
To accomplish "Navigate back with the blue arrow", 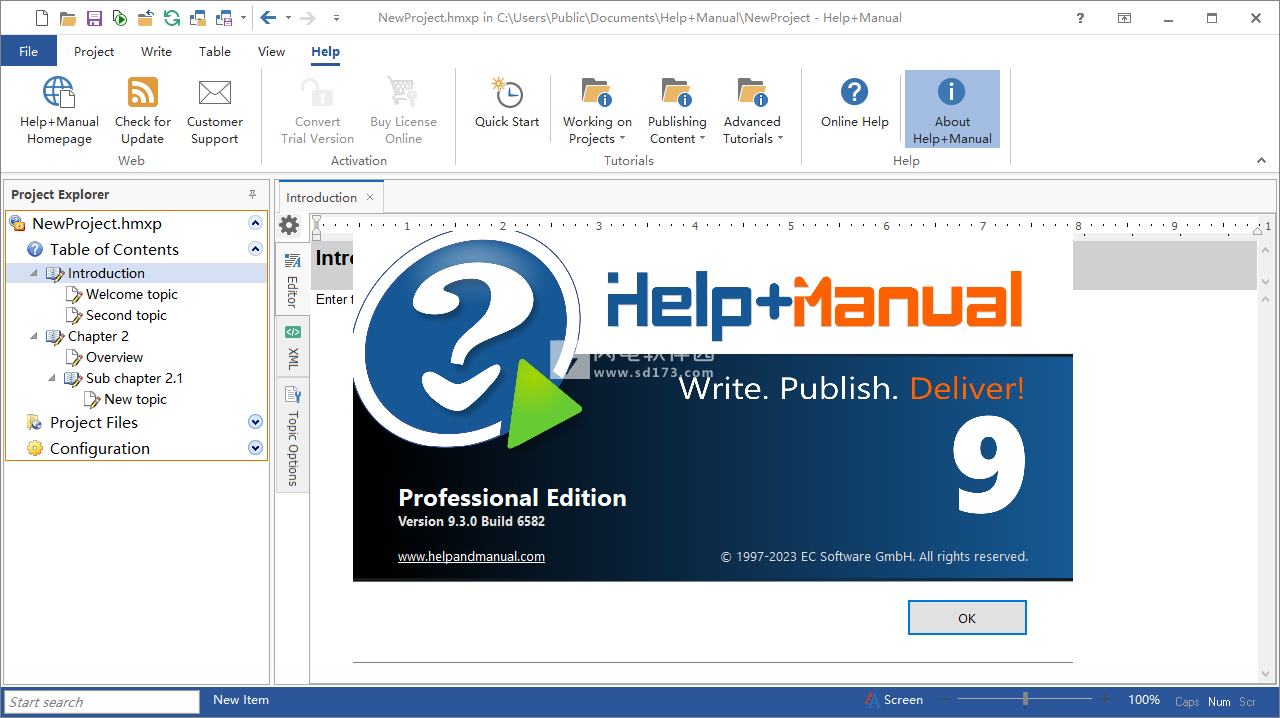I will 267,18.
